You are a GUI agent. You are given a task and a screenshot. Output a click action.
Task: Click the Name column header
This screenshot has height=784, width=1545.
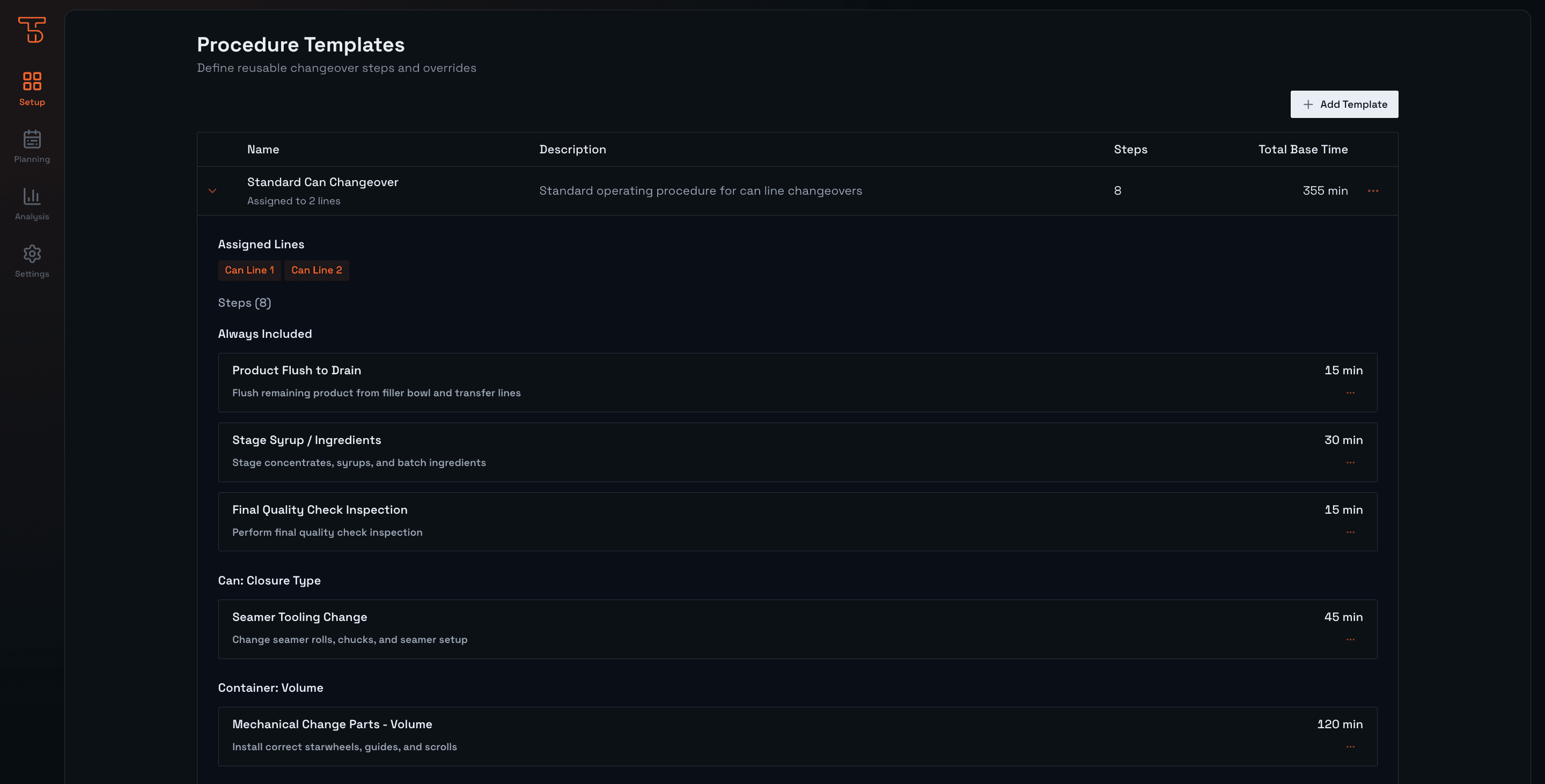pos(263,149)
